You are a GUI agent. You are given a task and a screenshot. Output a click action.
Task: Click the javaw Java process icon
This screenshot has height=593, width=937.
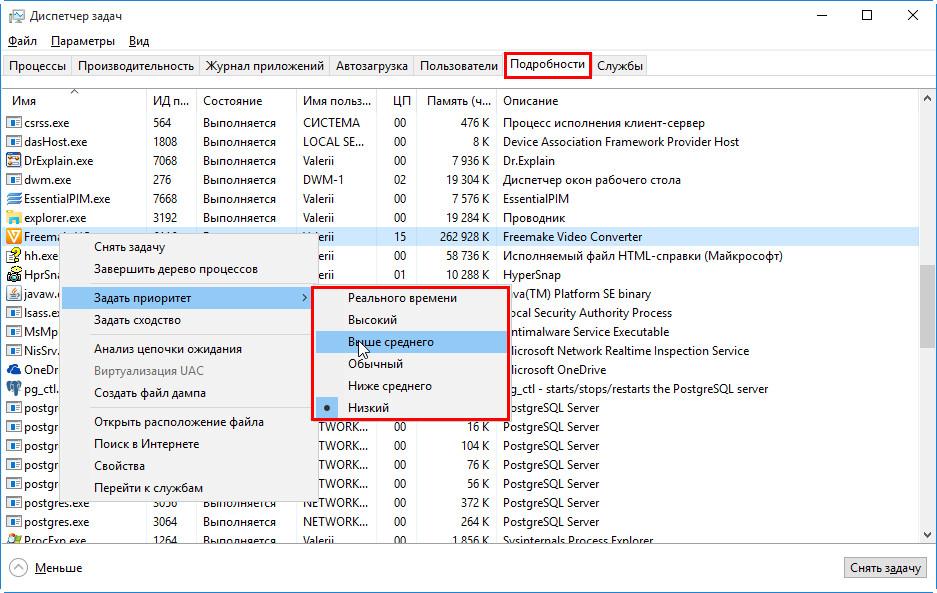pyautogui.click(x=14, y=294)
